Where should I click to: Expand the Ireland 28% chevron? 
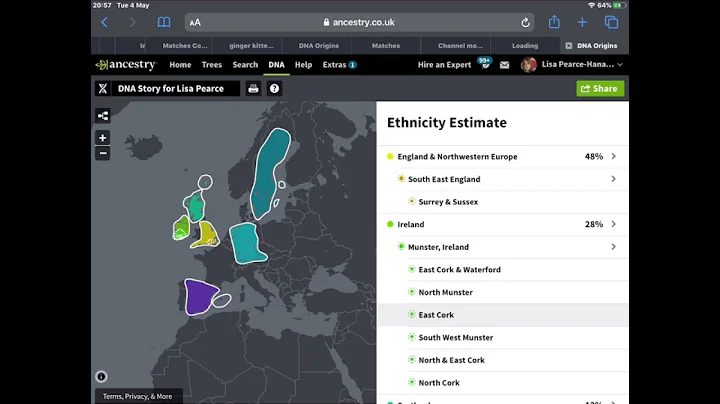(613, 224)
